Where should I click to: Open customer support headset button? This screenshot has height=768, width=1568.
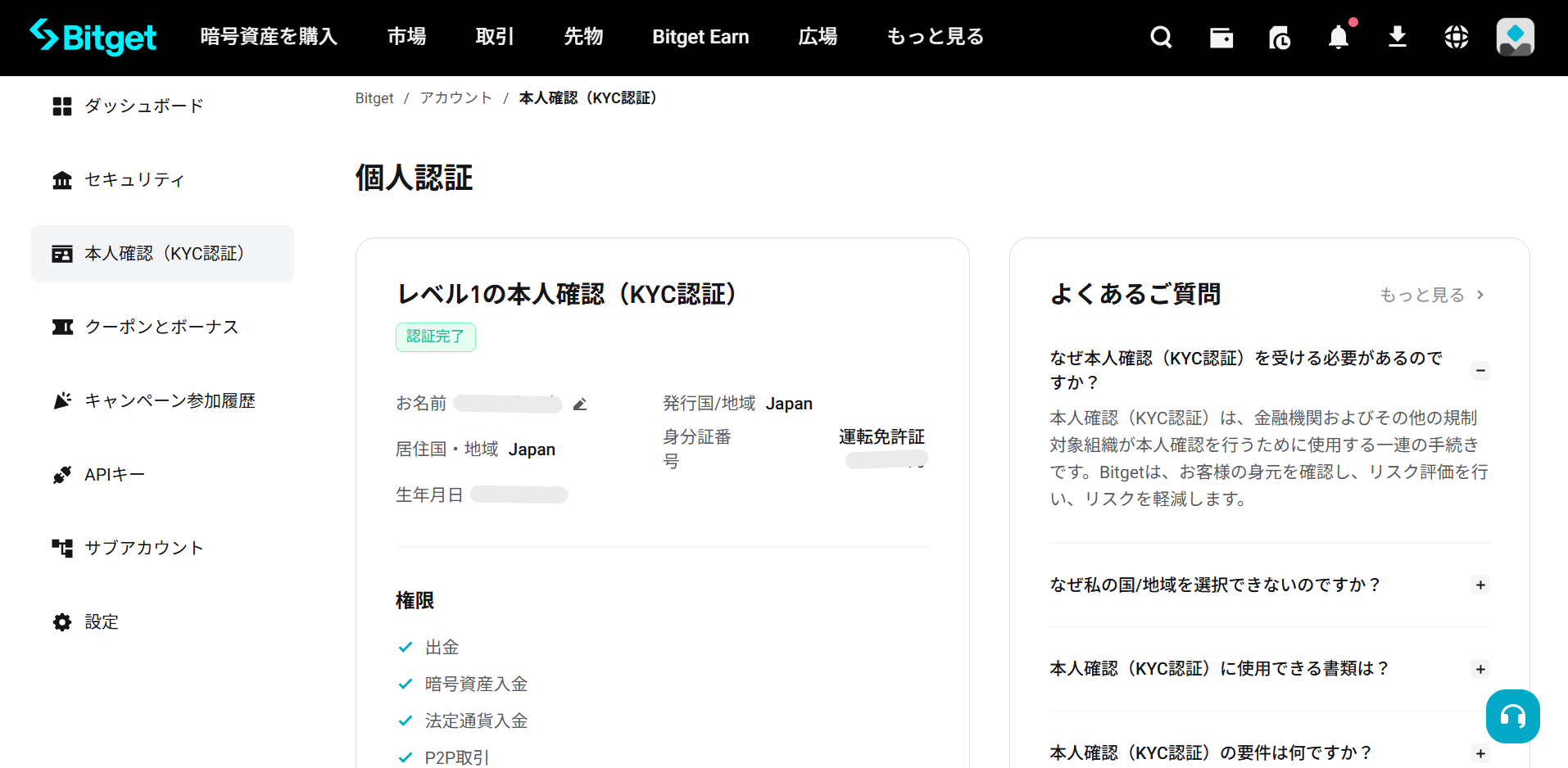[1512, 716]
